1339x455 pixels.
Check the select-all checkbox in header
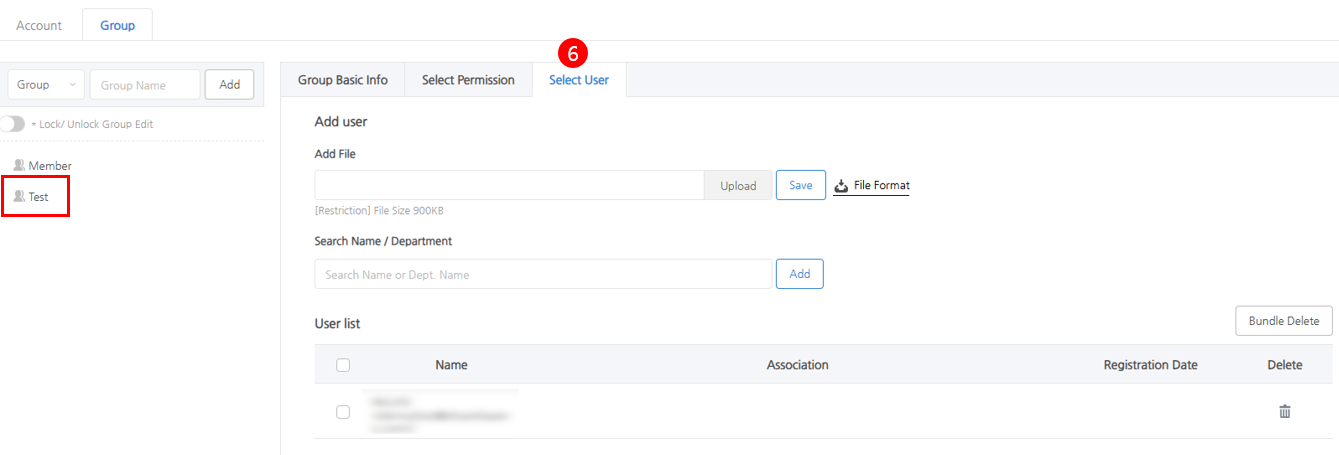point(343,365)
